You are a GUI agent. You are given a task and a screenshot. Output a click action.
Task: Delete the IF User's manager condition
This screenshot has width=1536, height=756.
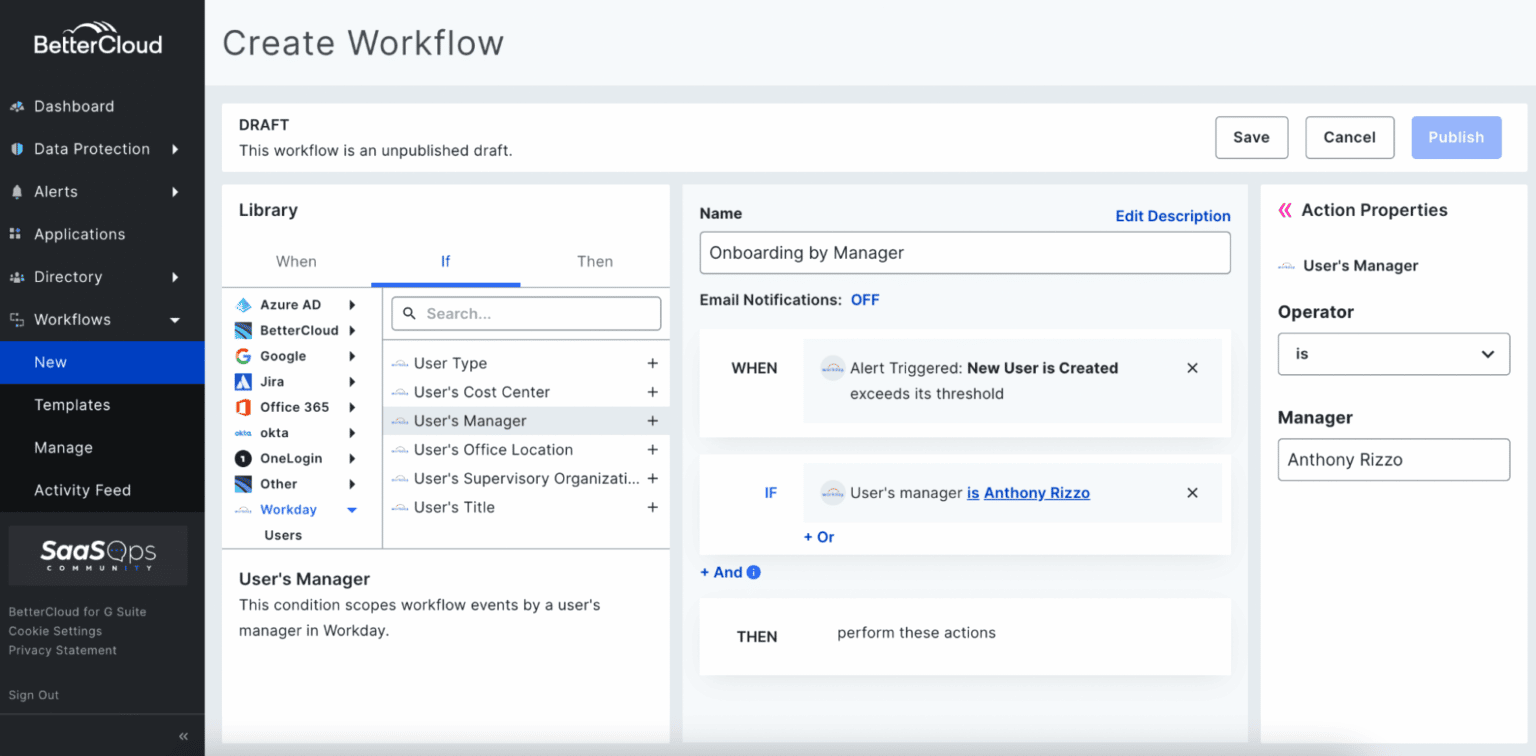click(x=1192, y=493)
